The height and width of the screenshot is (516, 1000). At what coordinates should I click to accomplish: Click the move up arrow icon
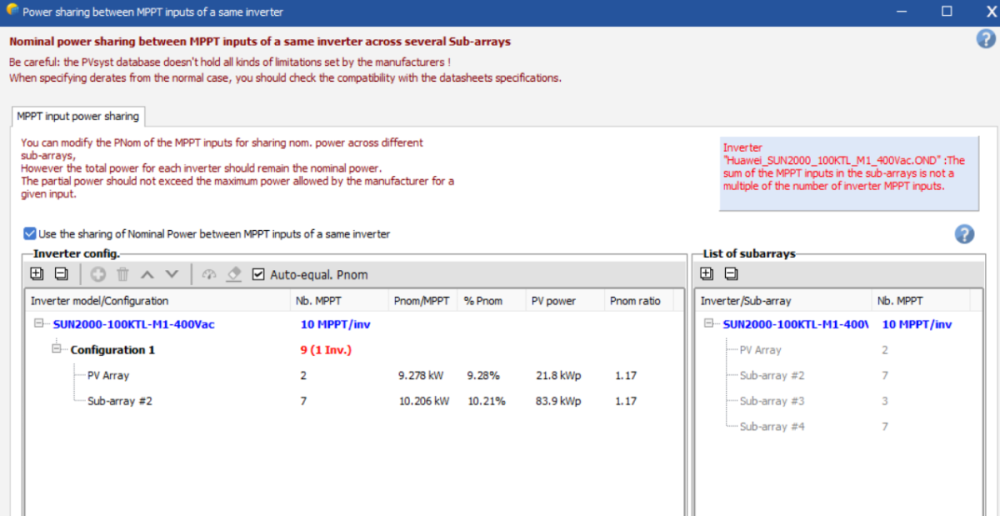(147, 274)
